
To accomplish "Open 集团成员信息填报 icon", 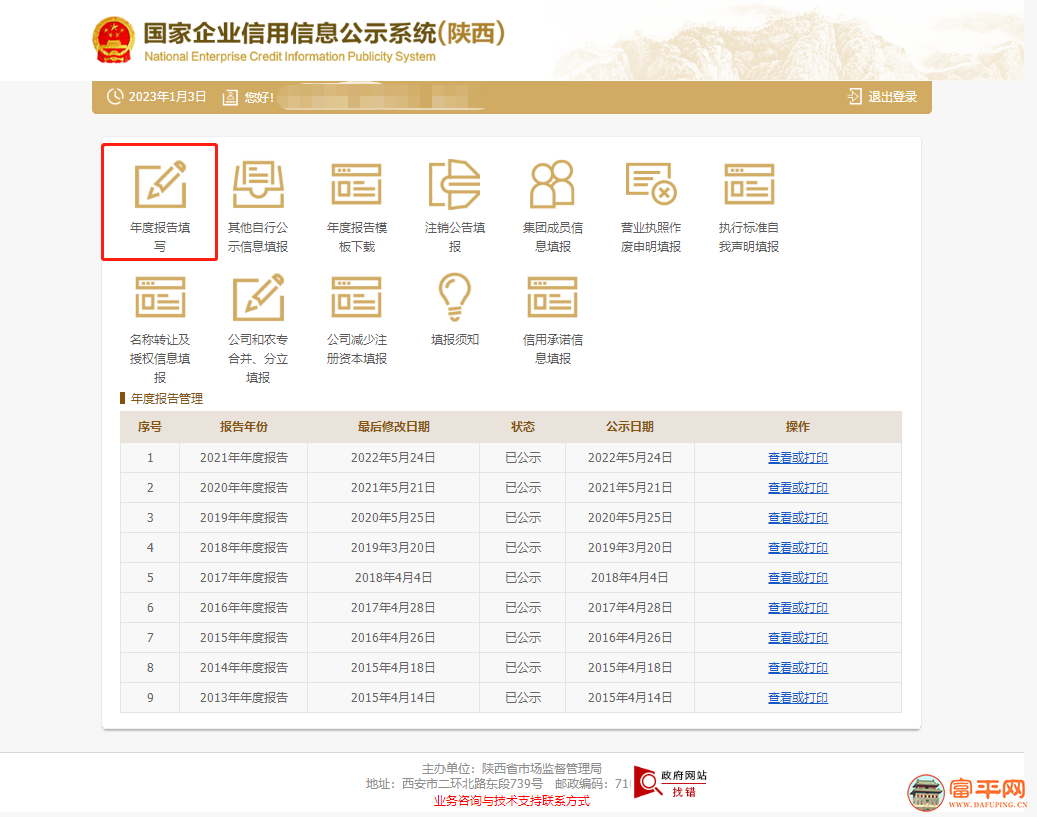I will coord(552,184).
